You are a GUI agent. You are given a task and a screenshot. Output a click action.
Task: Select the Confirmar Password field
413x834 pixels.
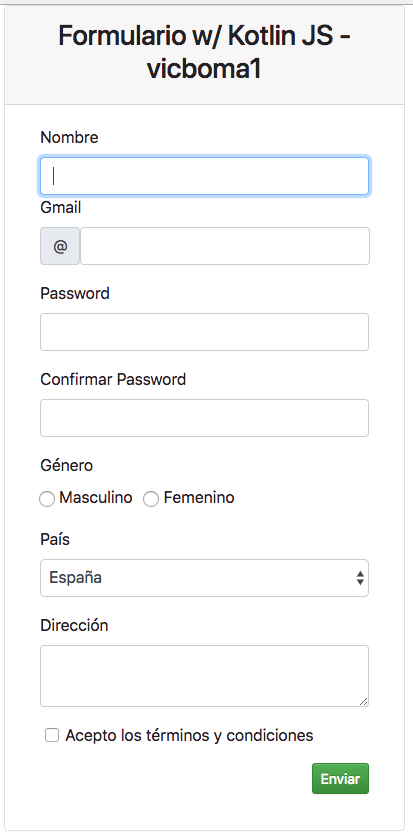(204, 418)
